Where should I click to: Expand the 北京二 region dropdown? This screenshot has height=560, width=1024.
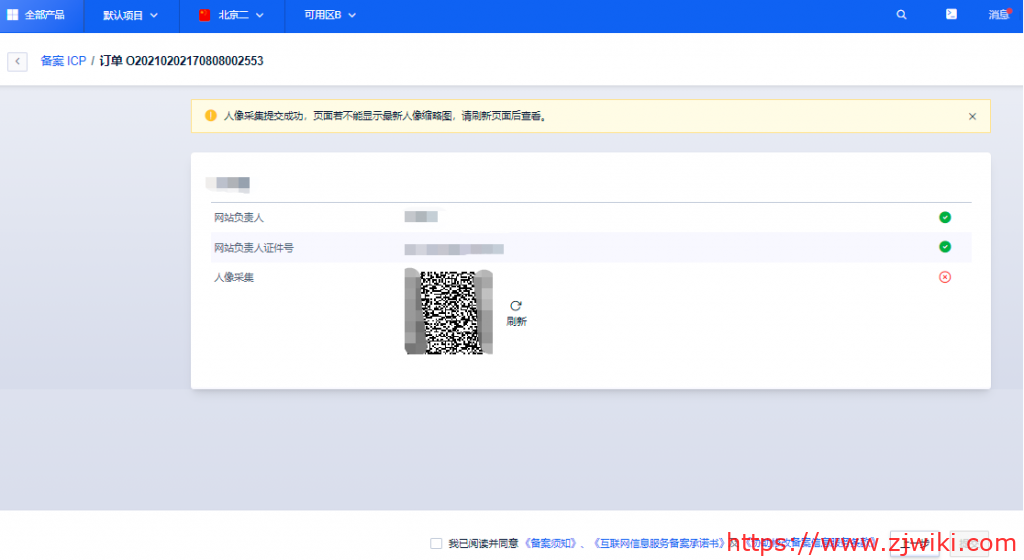click(232, 15)
